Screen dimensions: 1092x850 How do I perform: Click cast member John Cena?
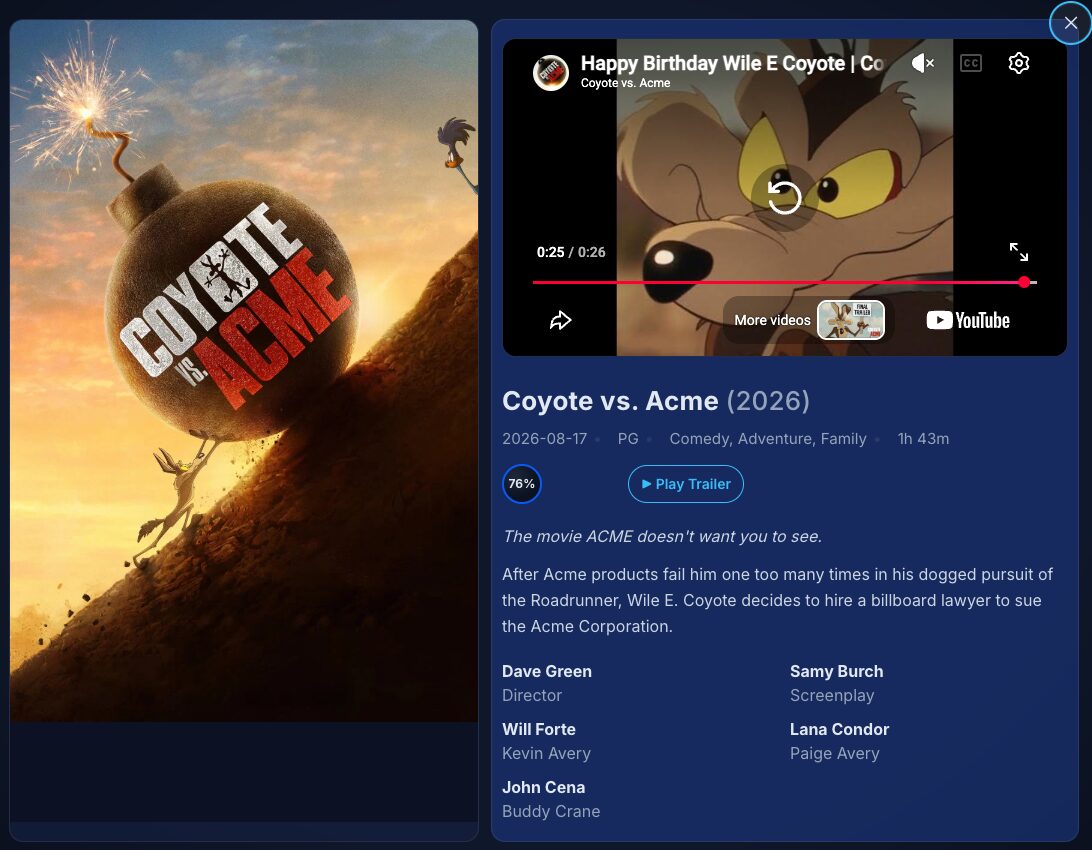tap(544, 787)
